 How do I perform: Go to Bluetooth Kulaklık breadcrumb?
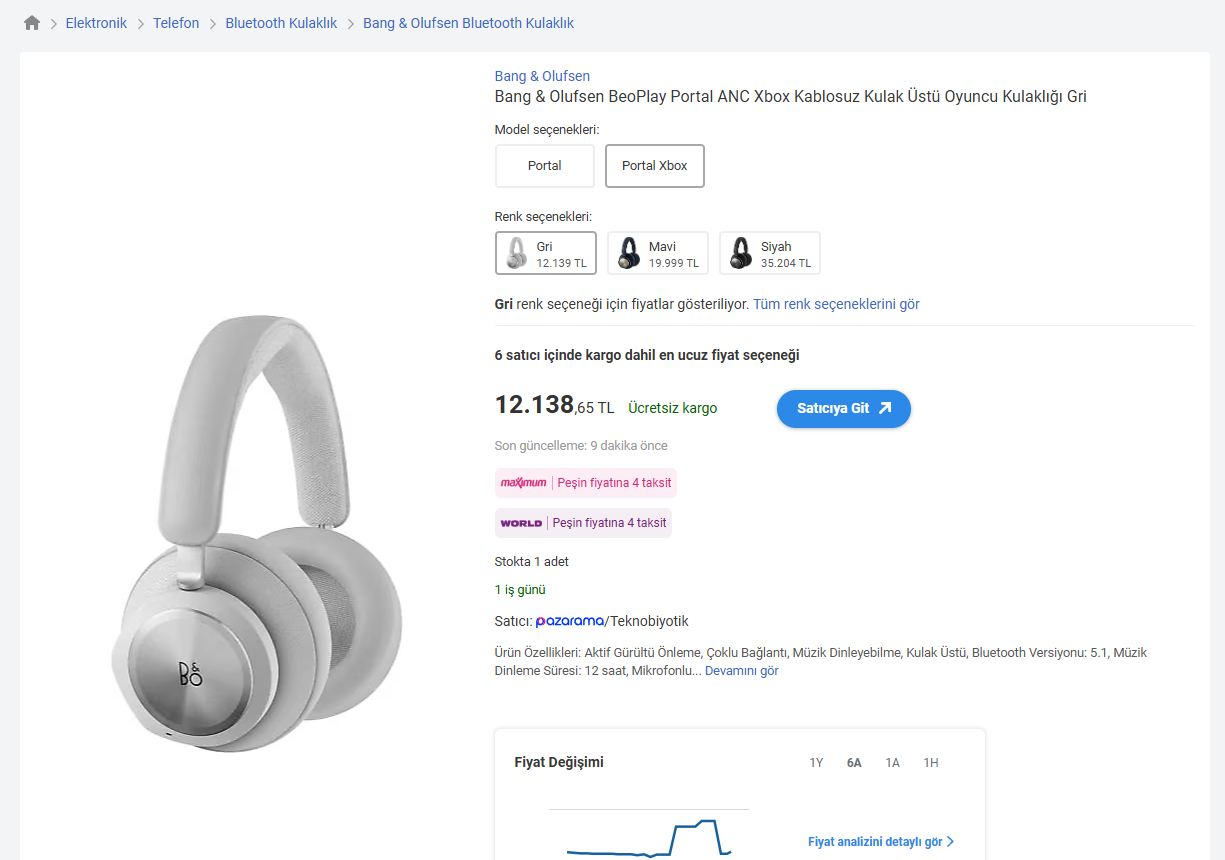tap(281, 23)
